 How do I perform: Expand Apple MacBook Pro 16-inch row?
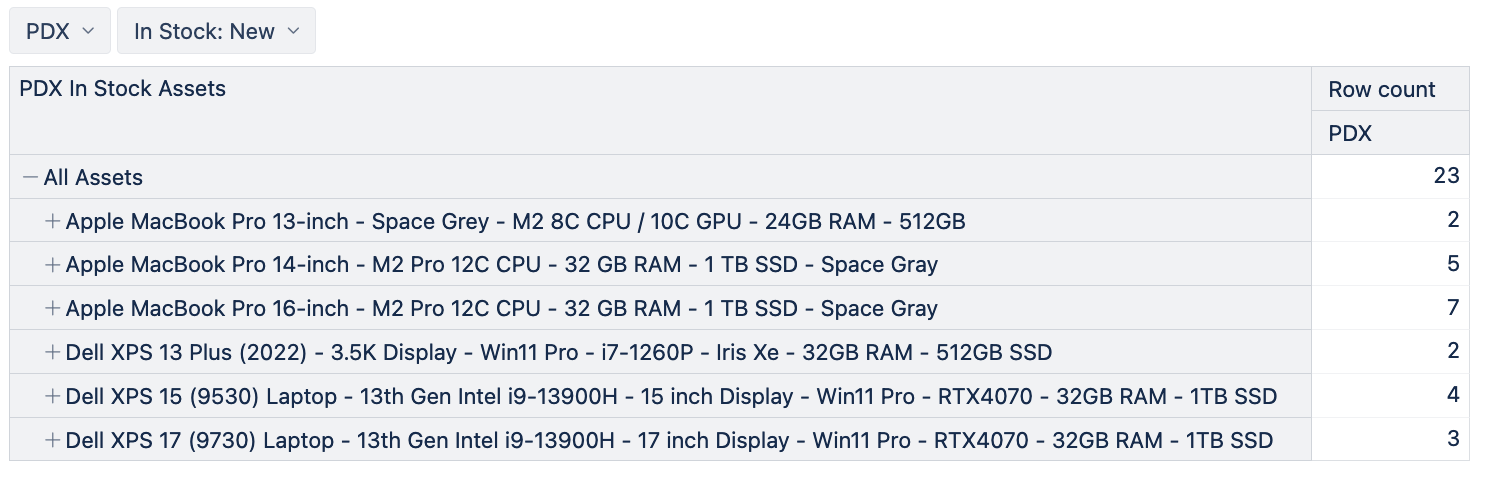(53, 308)
